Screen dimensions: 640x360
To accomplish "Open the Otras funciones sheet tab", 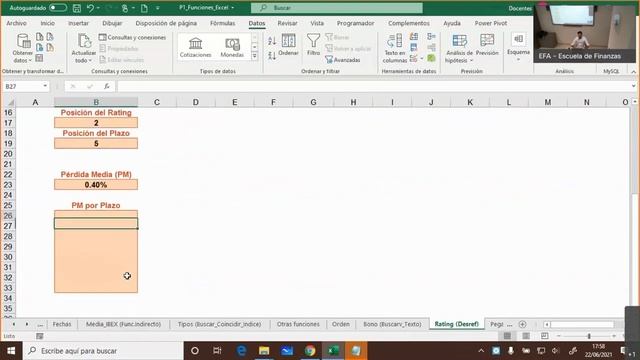I will (x=298, y=324).
